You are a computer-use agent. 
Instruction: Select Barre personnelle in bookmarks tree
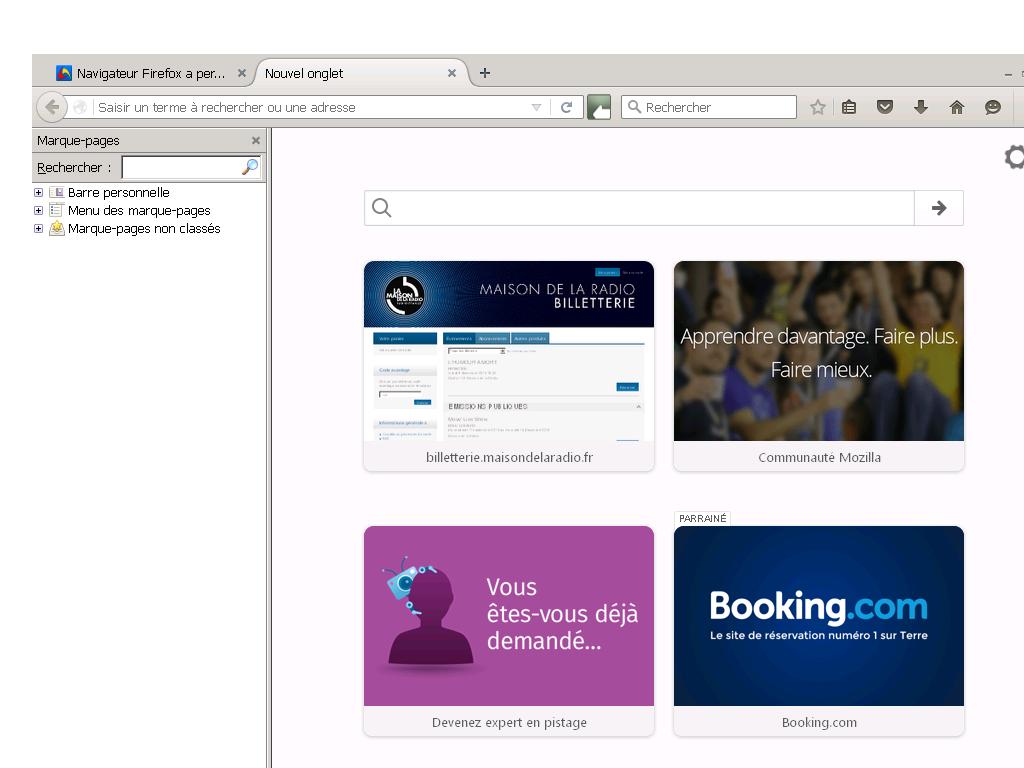(x=118, y=193)
